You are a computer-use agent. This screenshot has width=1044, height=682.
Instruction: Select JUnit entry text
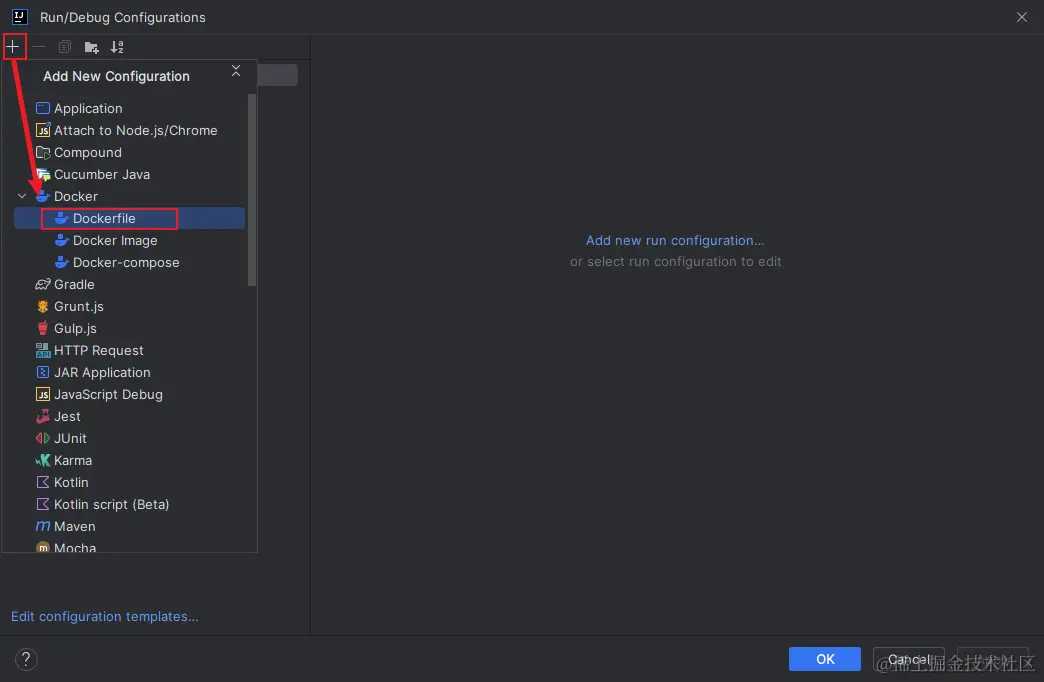click(x=70, y=438)
